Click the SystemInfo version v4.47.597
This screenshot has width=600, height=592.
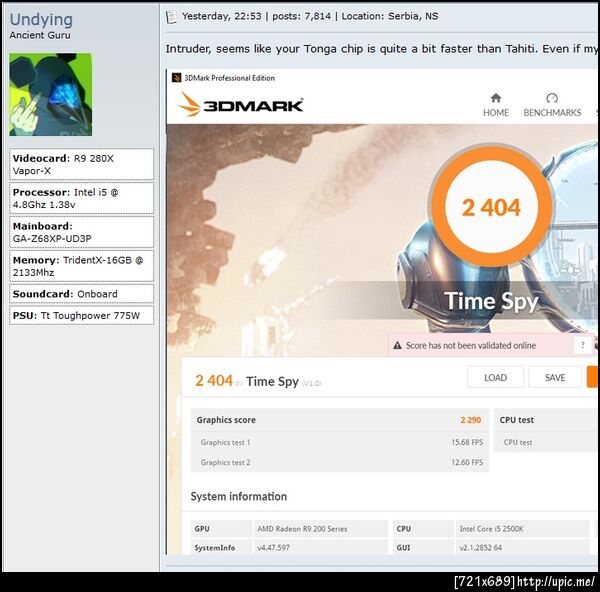click(273, 548)
